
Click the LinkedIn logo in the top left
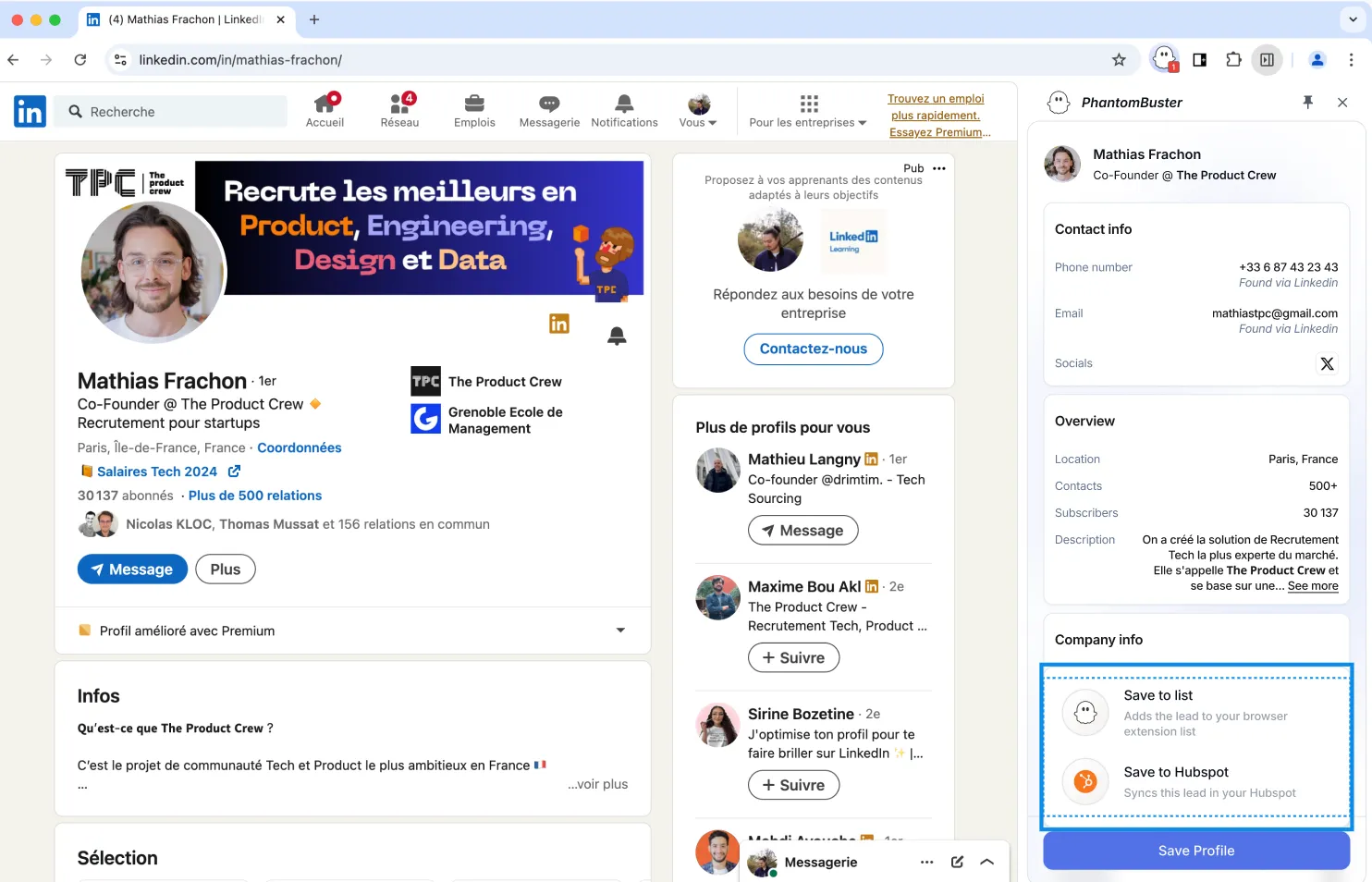coord(29,111)
